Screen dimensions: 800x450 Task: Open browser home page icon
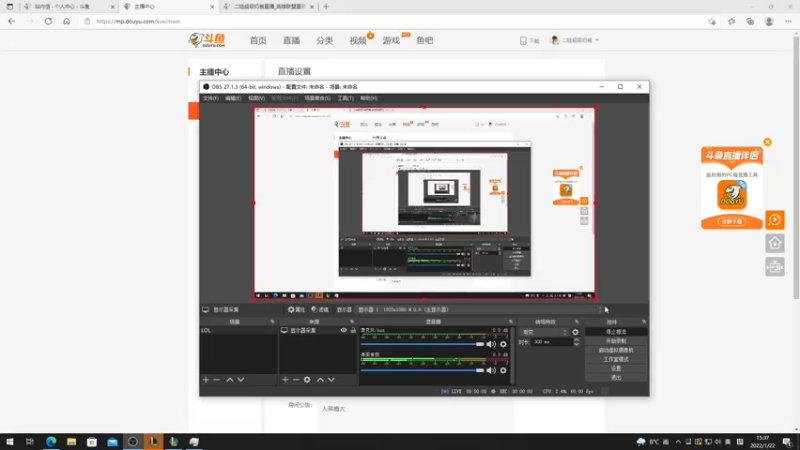point(66,21)
